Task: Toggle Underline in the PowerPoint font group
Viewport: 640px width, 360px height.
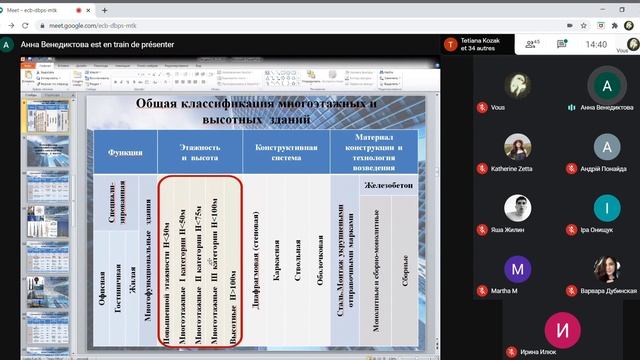Action: click(x=128, y=82)
